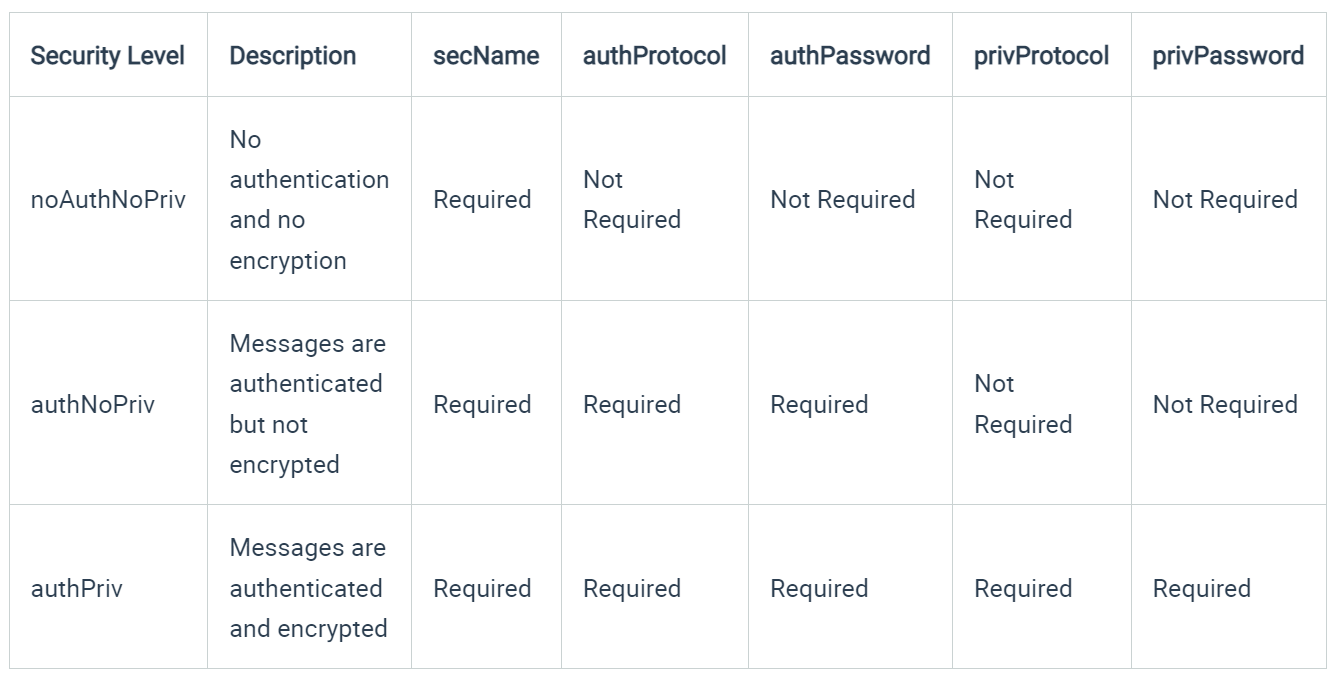The image size is (1333, 679).
Task: Click the authPassword column header
Action: click(850, 56)
